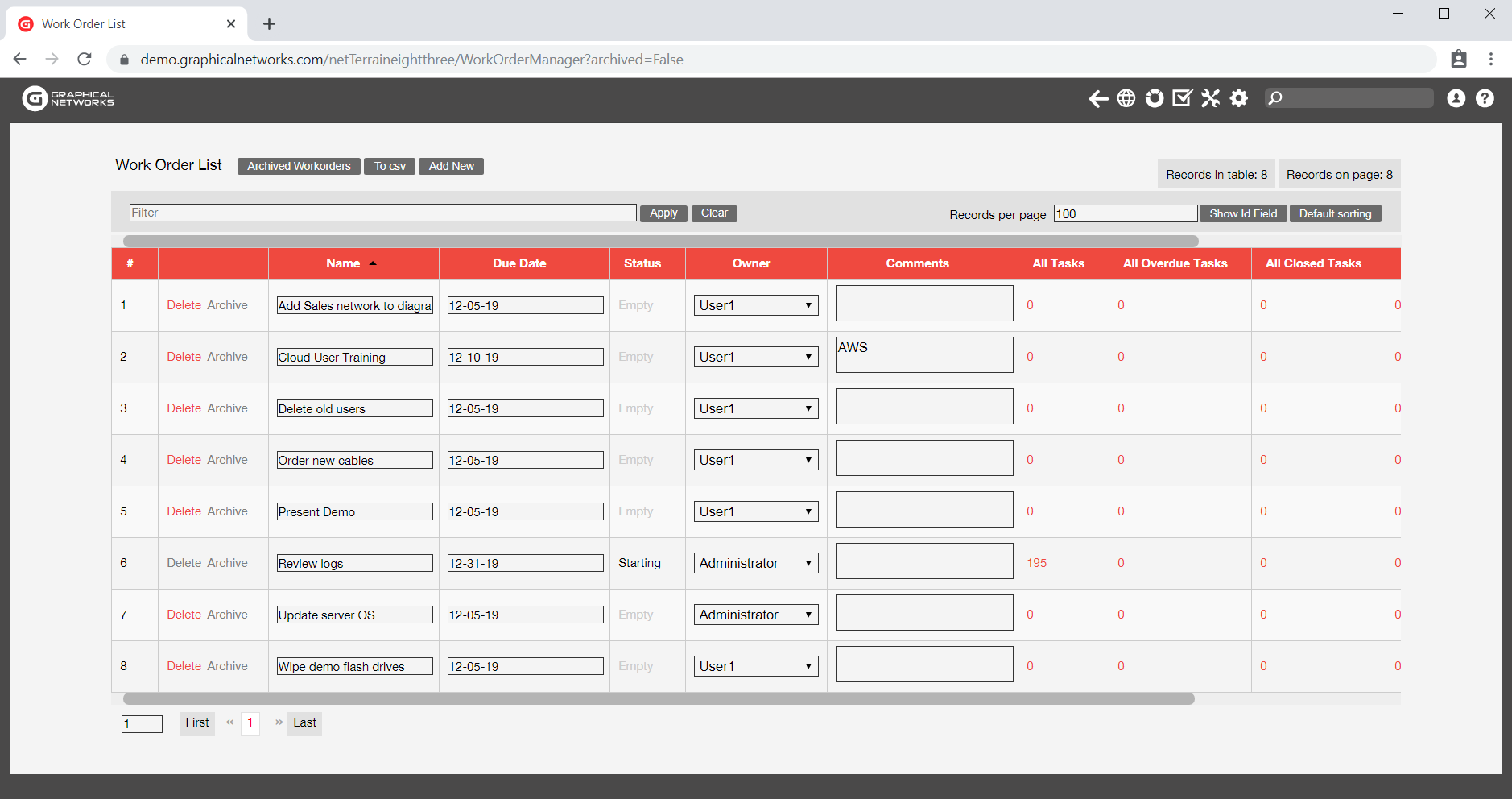Click the Filter text input field
The height and width of the screenshot is (799, 1512).
click(382, 213)
